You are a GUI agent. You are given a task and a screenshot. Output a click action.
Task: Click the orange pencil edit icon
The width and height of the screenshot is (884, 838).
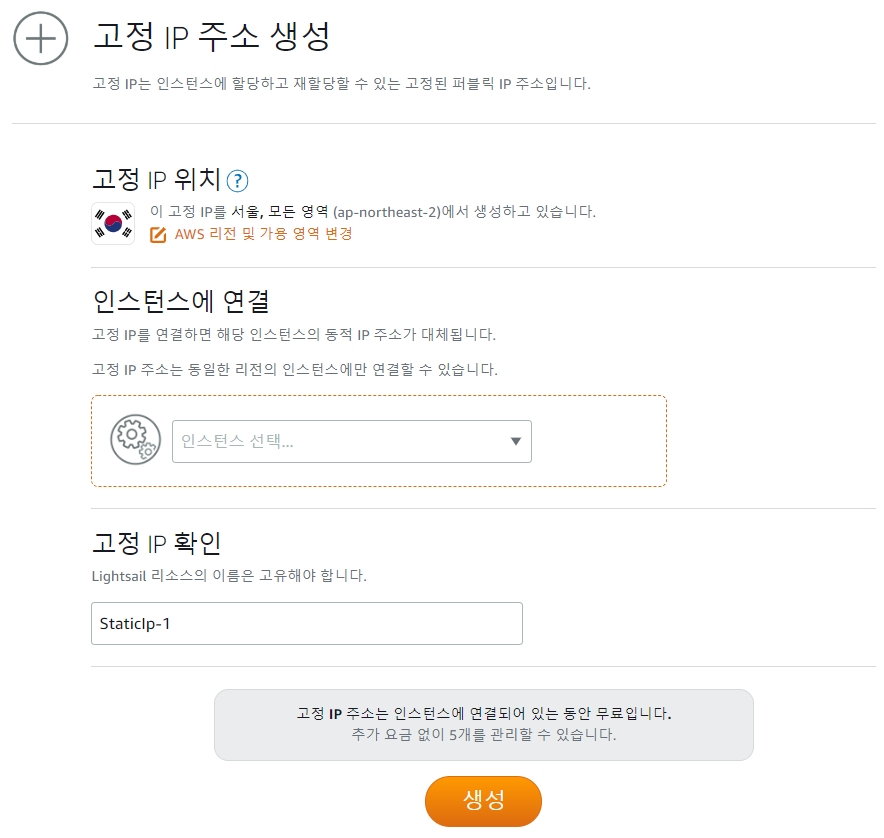[x=158, y=235]
